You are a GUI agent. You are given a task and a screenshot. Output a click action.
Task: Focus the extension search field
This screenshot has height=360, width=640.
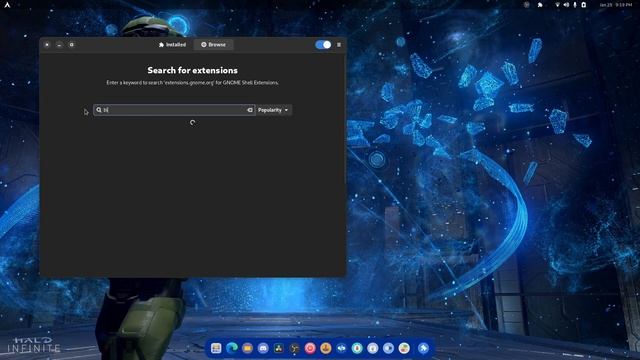click(x=174, y=110)
